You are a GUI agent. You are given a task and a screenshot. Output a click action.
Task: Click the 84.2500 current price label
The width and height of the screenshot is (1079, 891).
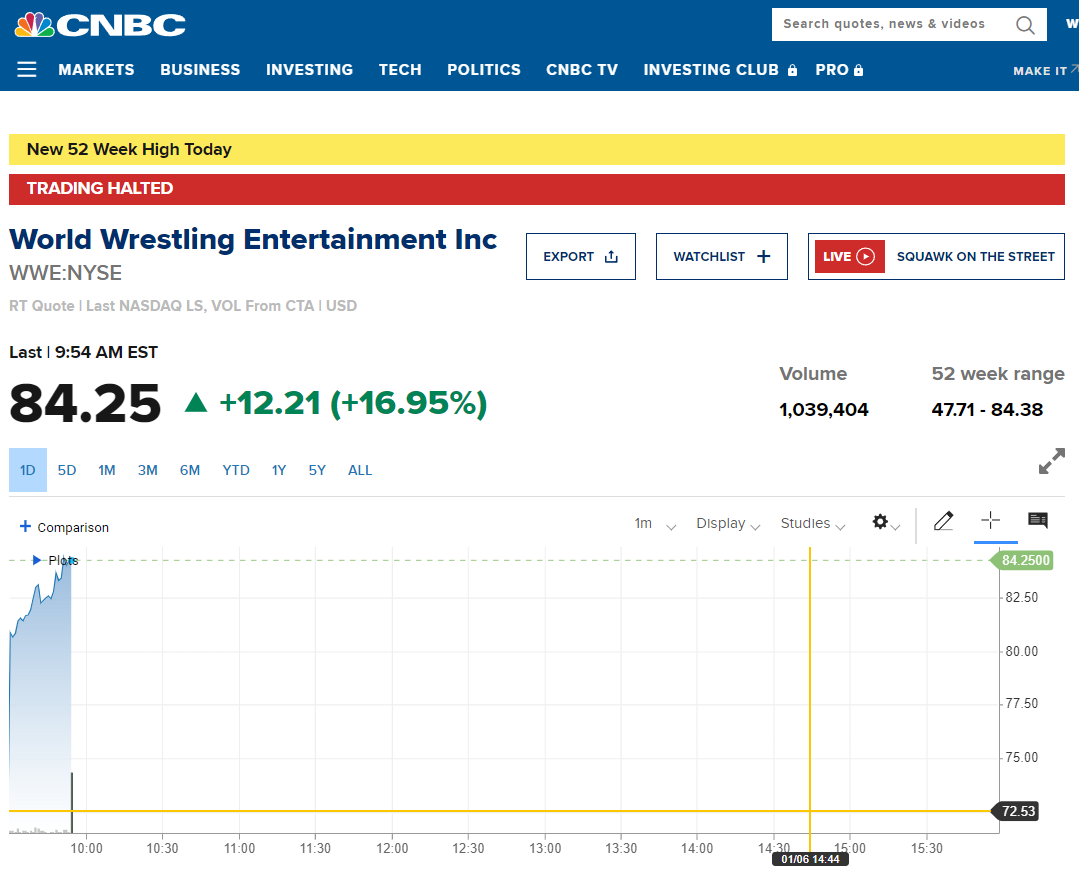click(x=1021, y=560)
